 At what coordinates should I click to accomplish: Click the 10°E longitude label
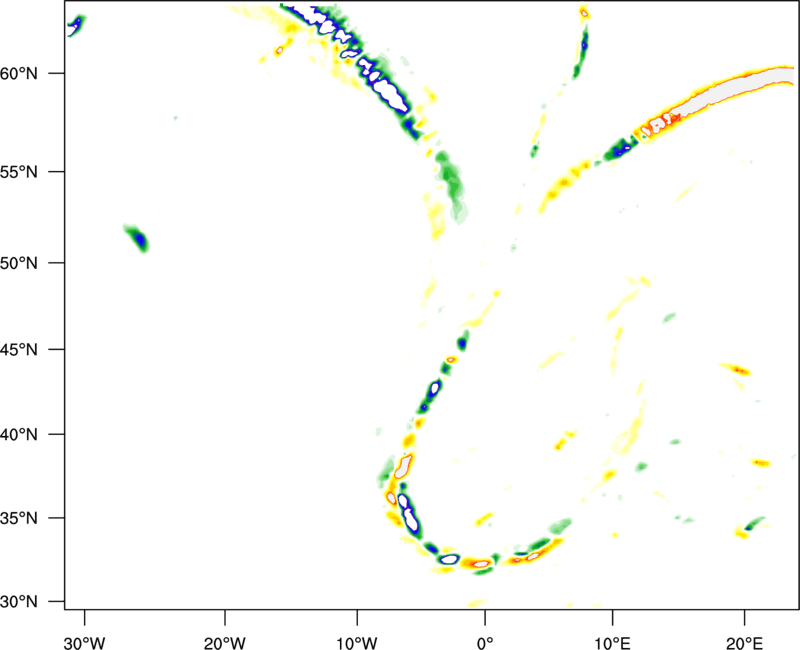(612, 643)
